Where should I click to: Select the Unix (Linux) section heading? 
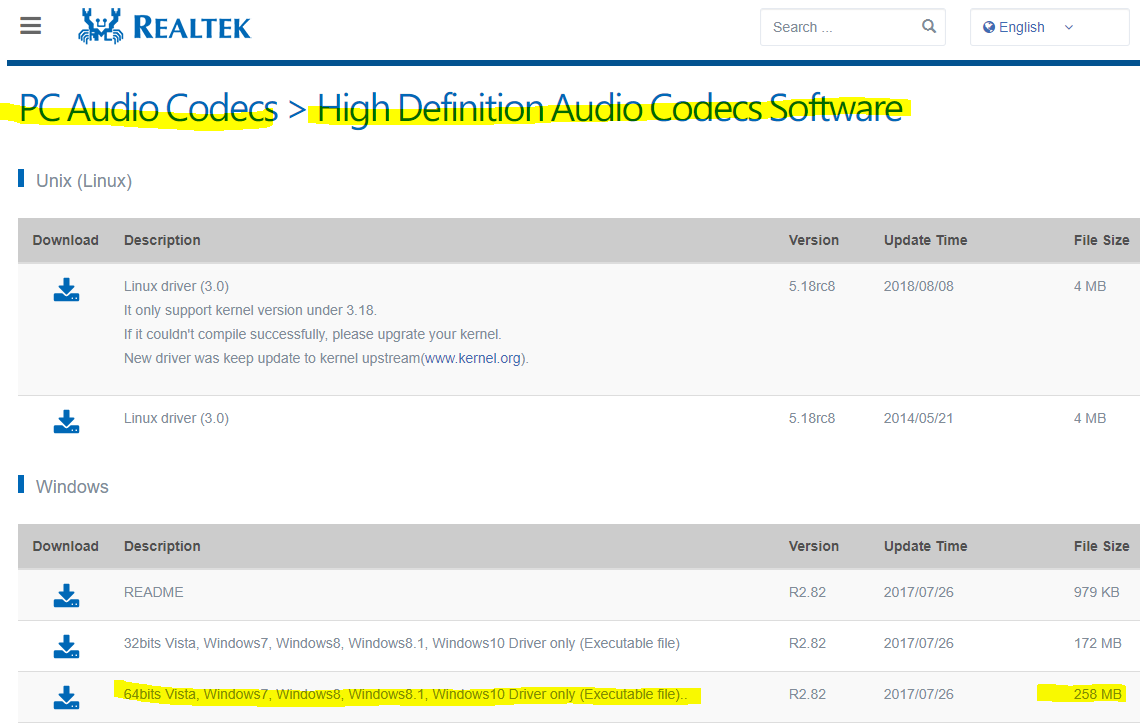[x=84, y=180]
